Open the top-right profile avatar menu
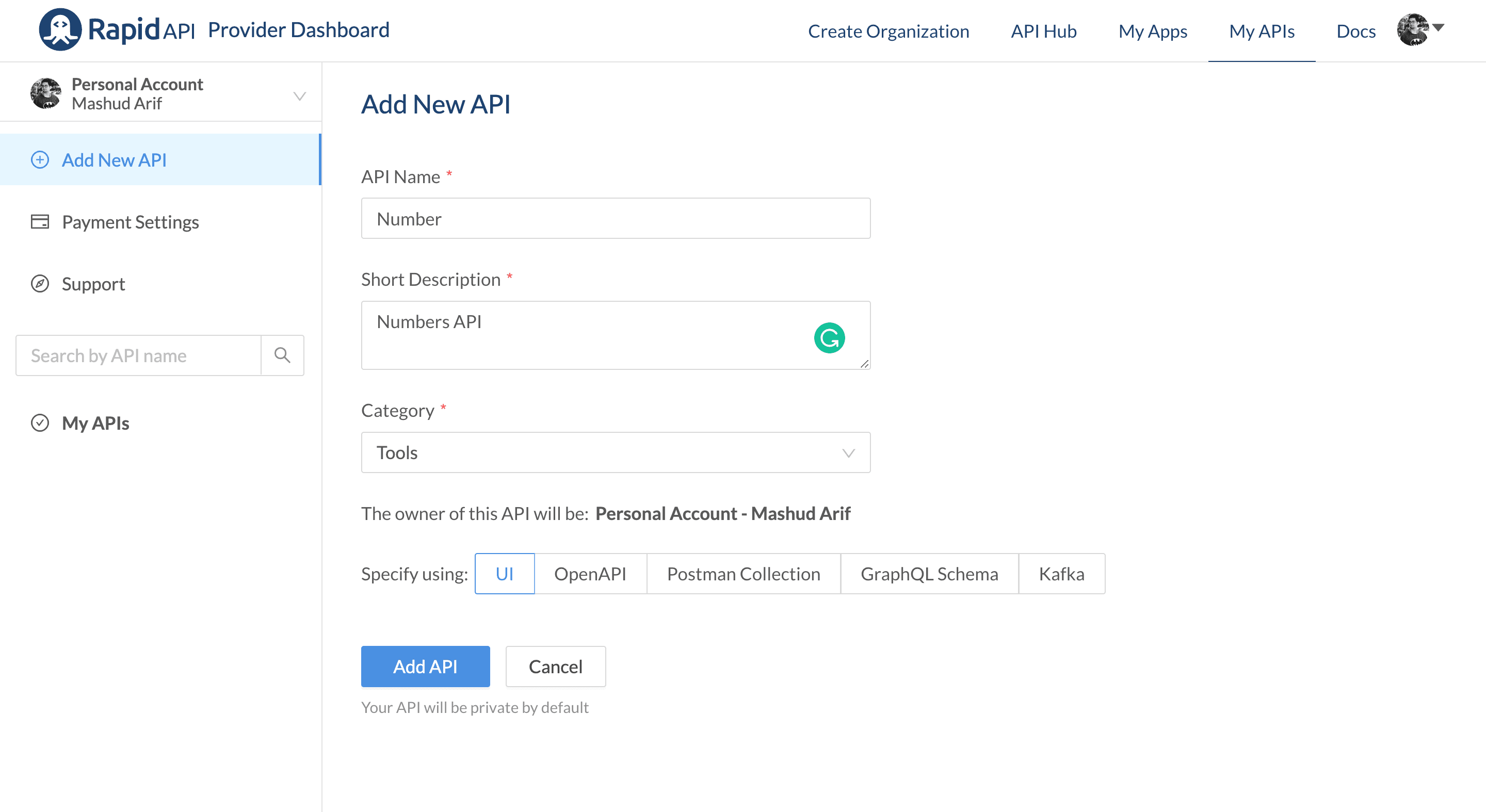 point(1419,29)
